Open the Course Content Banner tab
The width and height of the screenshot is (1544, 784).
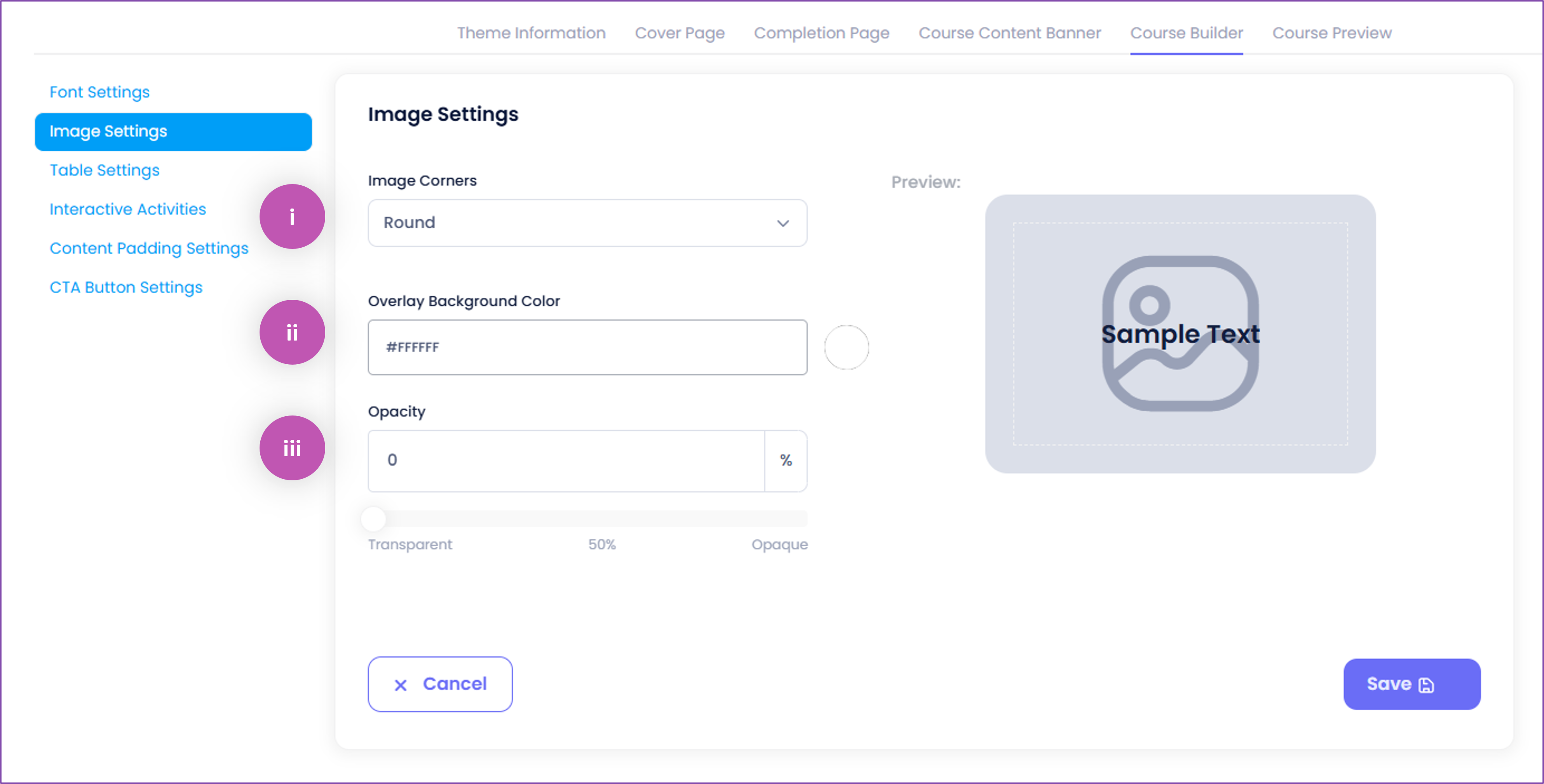pos(1009,33)
